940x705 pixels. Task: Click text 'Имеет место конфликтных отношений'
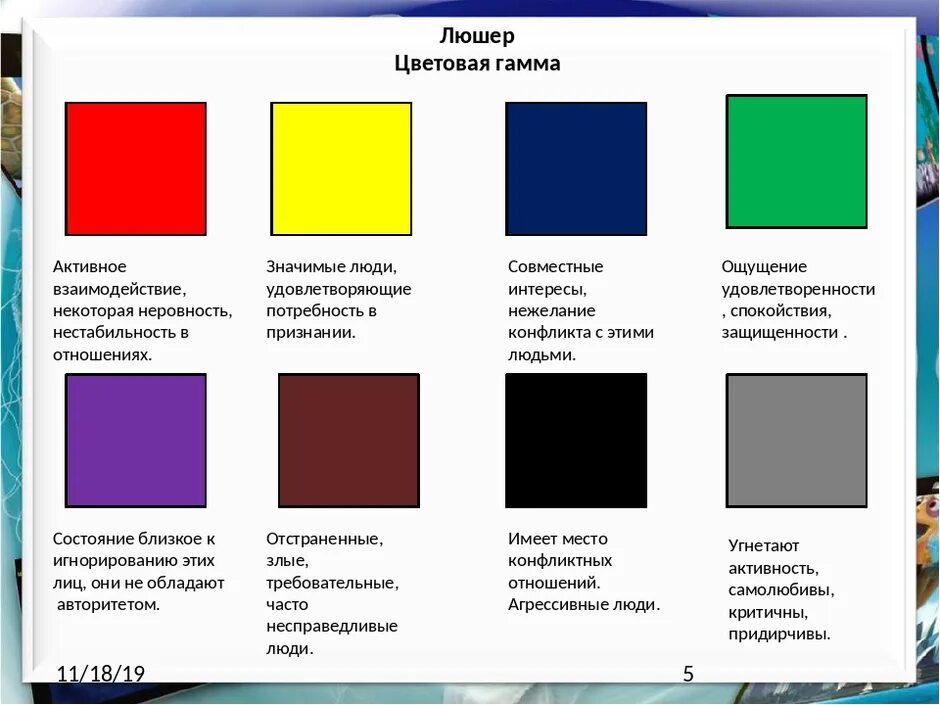pyautogui.click(x=560, y=561)
